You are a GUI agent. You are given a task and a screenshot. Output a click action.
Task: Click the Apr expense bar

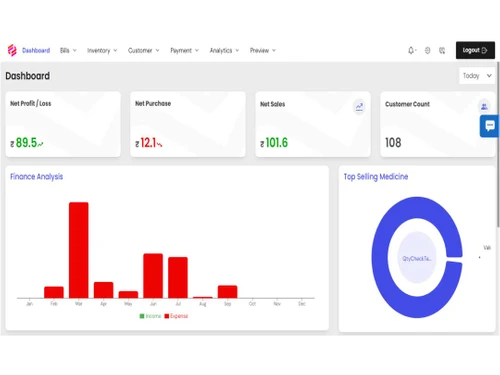103,290
